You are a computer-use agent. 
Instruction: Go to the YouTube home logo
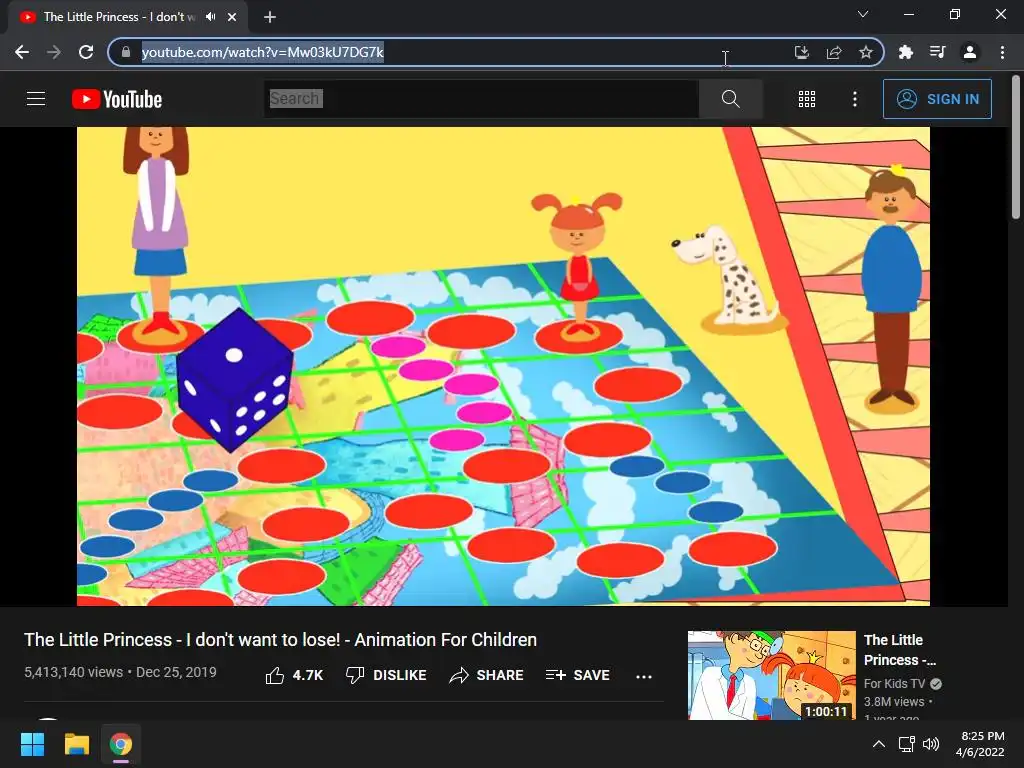(x=117, y=99)
